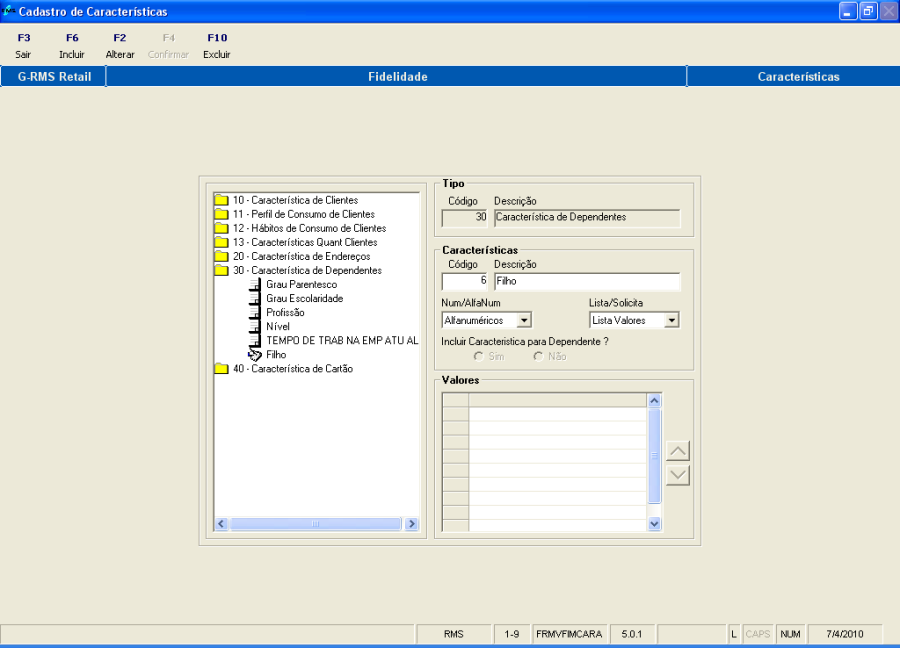Restore down the Cadastro de Características window

pos(868,11)
